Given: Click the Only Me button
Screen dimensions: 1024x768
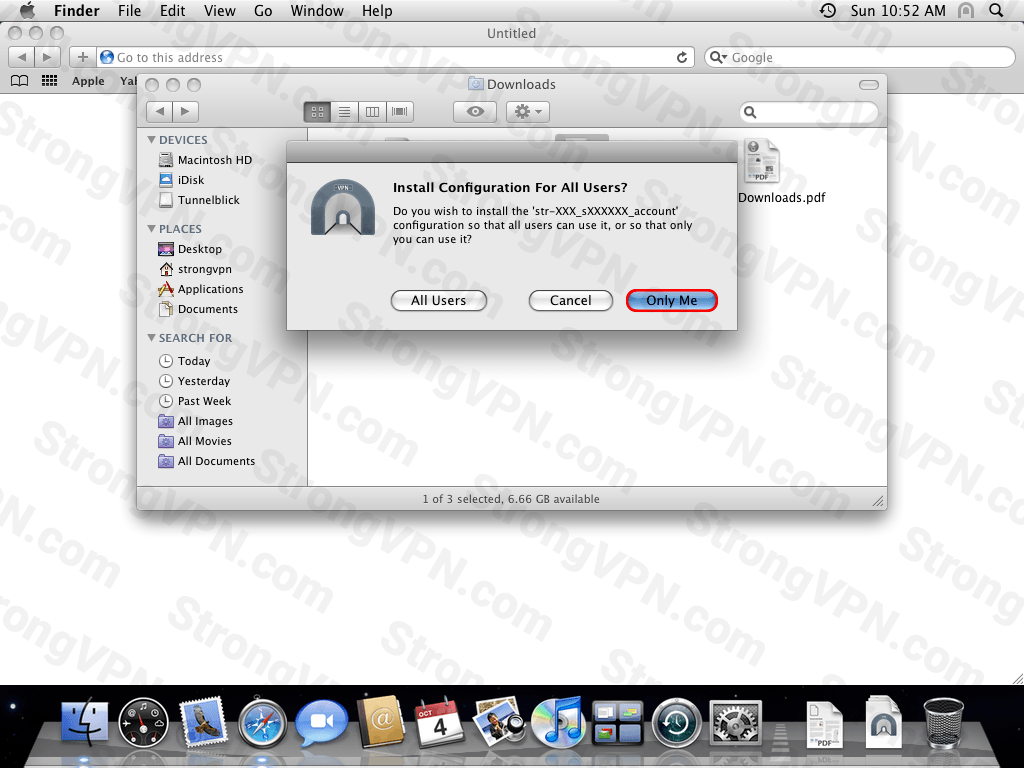Looking at the screenshot, I should (x=672, y=300).
